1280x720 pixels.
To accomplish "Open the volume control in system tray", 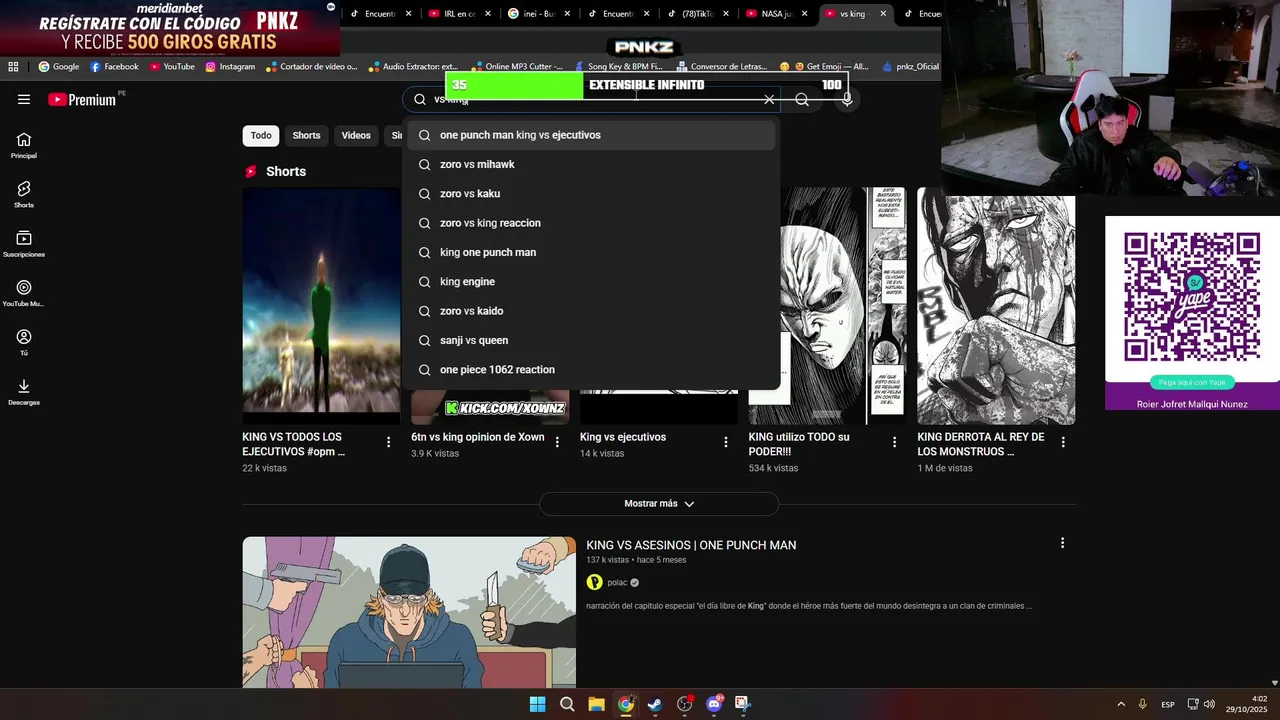I will coord(1209,704).
